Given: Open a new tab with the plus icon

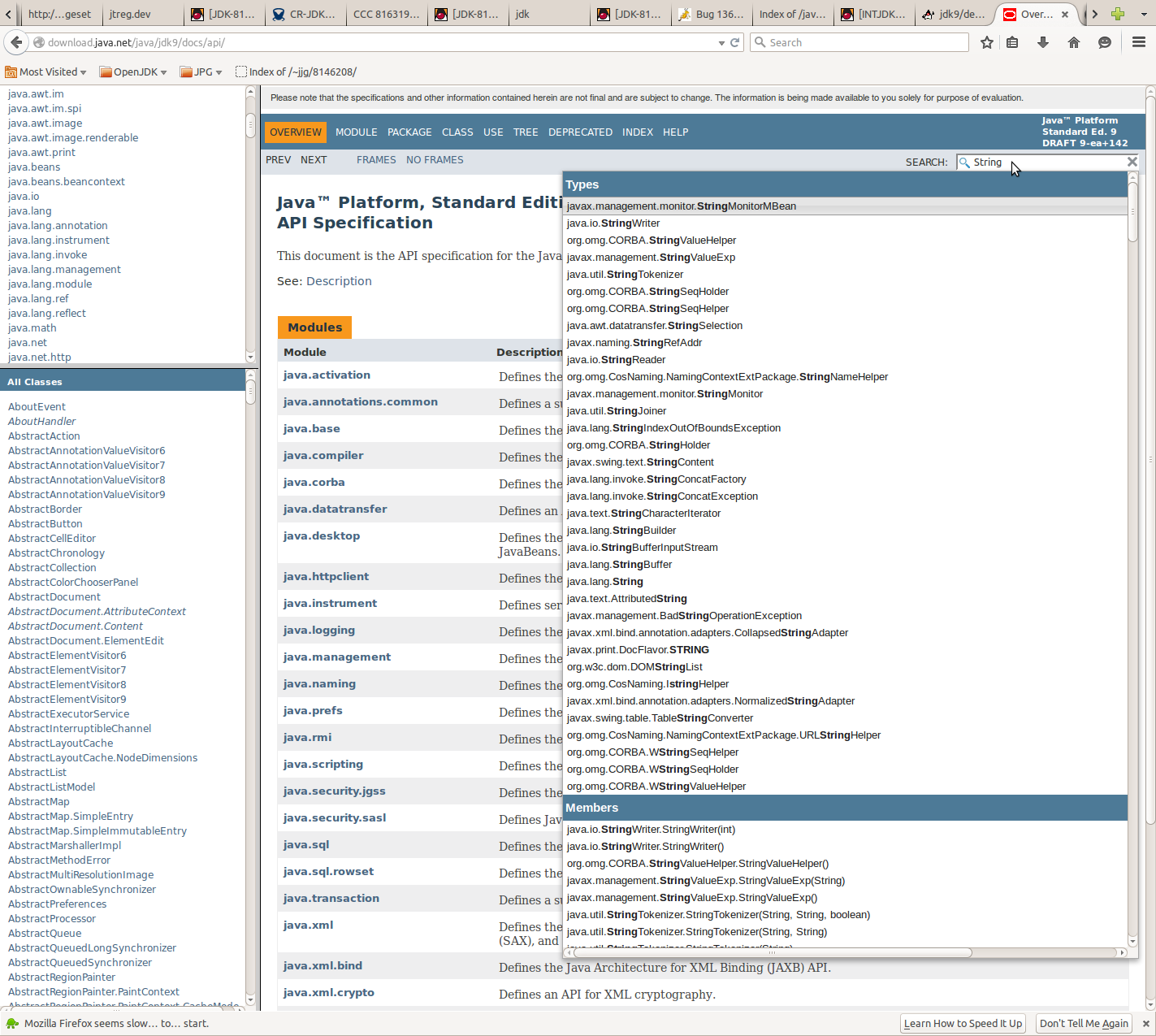Looking at the screenshot, I should click(1118, 14).
